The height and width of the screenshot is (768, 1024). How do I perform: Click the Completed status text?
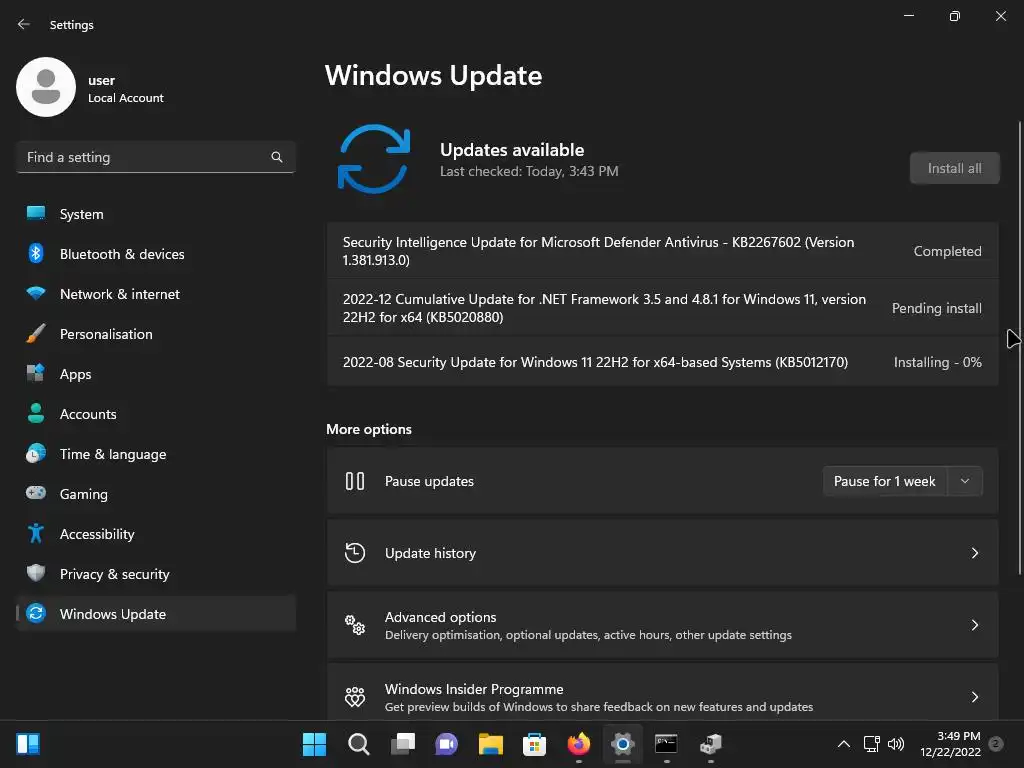click(x=947, y=251)
